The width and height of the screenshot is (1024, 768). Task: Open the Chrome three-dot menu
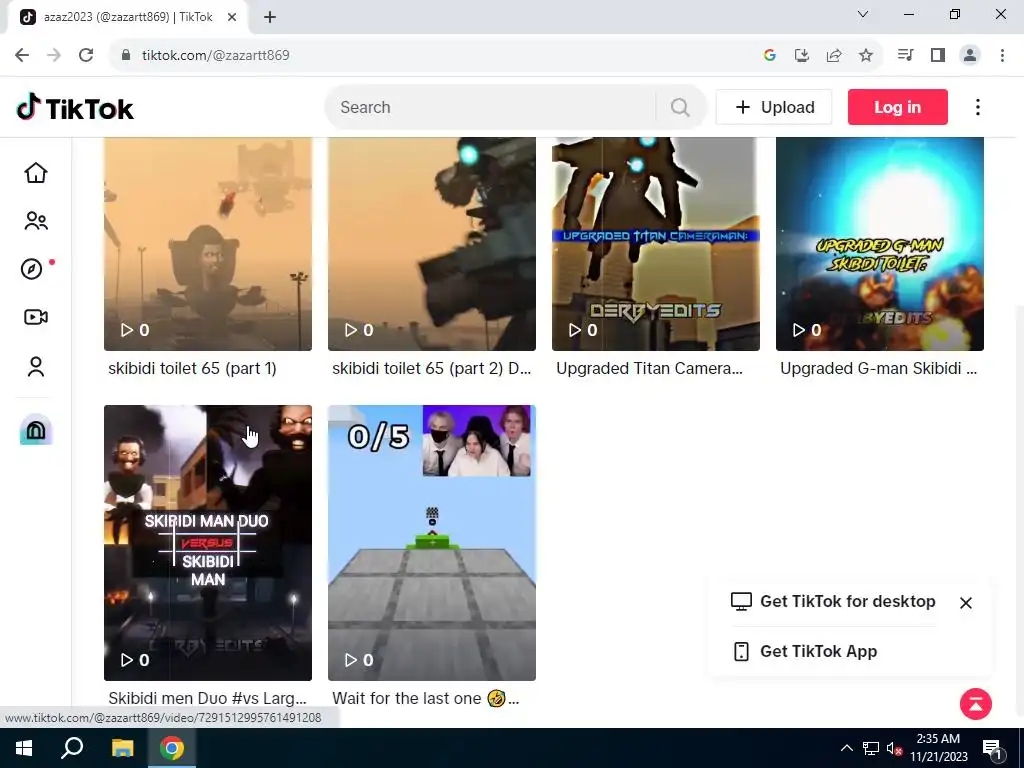pos(1002,55)
